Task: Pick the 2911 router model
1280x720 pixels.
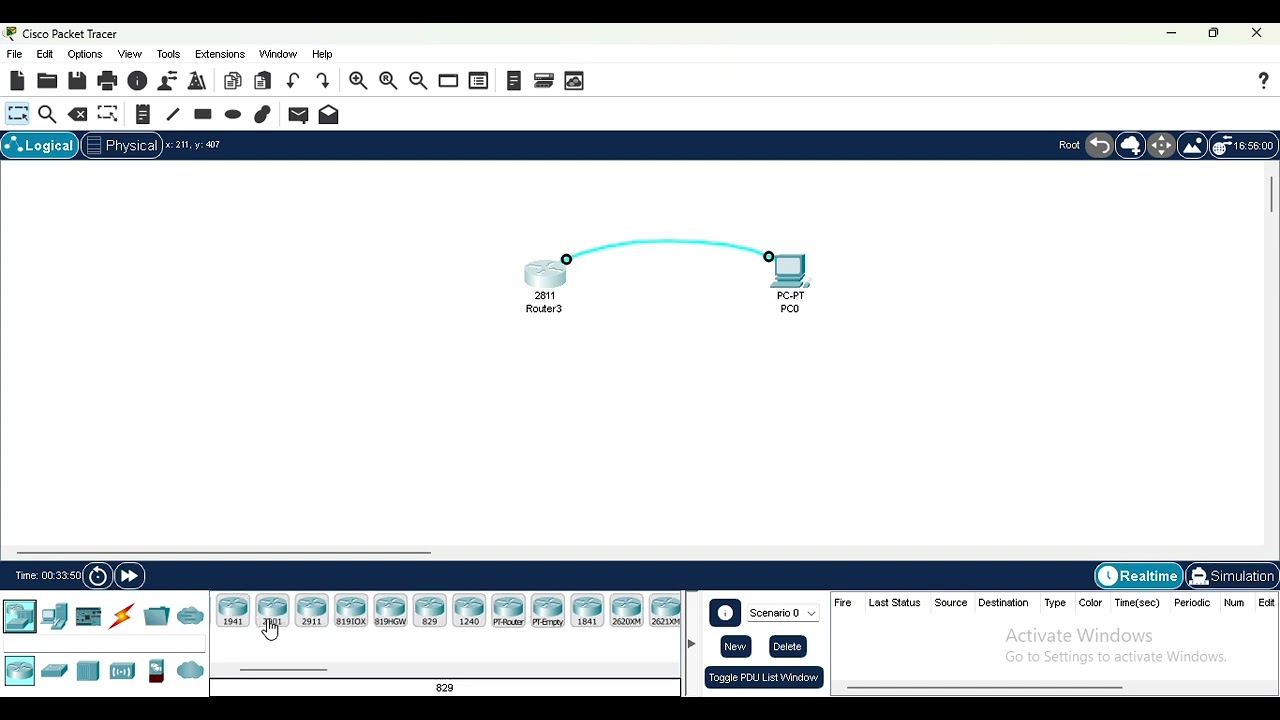Action: (x=312, y=611)
